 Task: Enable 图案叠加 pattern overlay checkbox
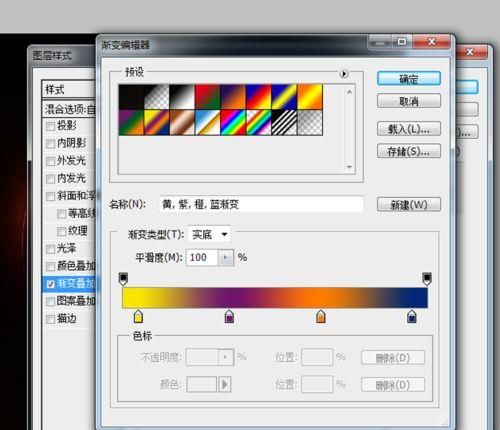tap(50, 302)
